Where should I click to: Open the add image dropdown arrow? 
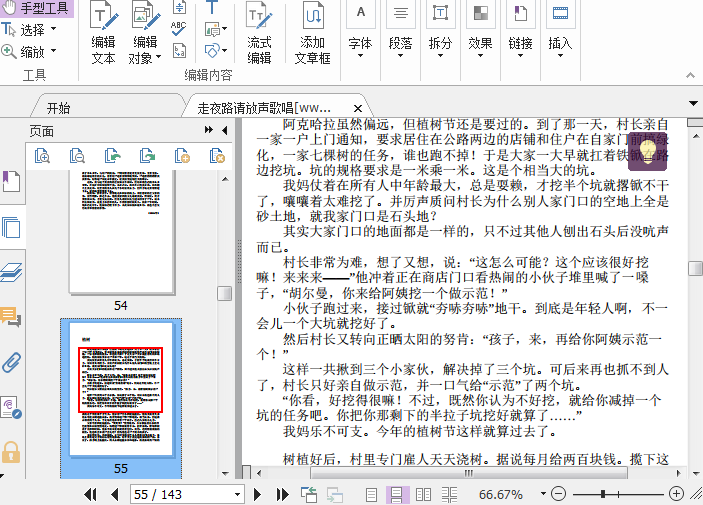point(224,29)
